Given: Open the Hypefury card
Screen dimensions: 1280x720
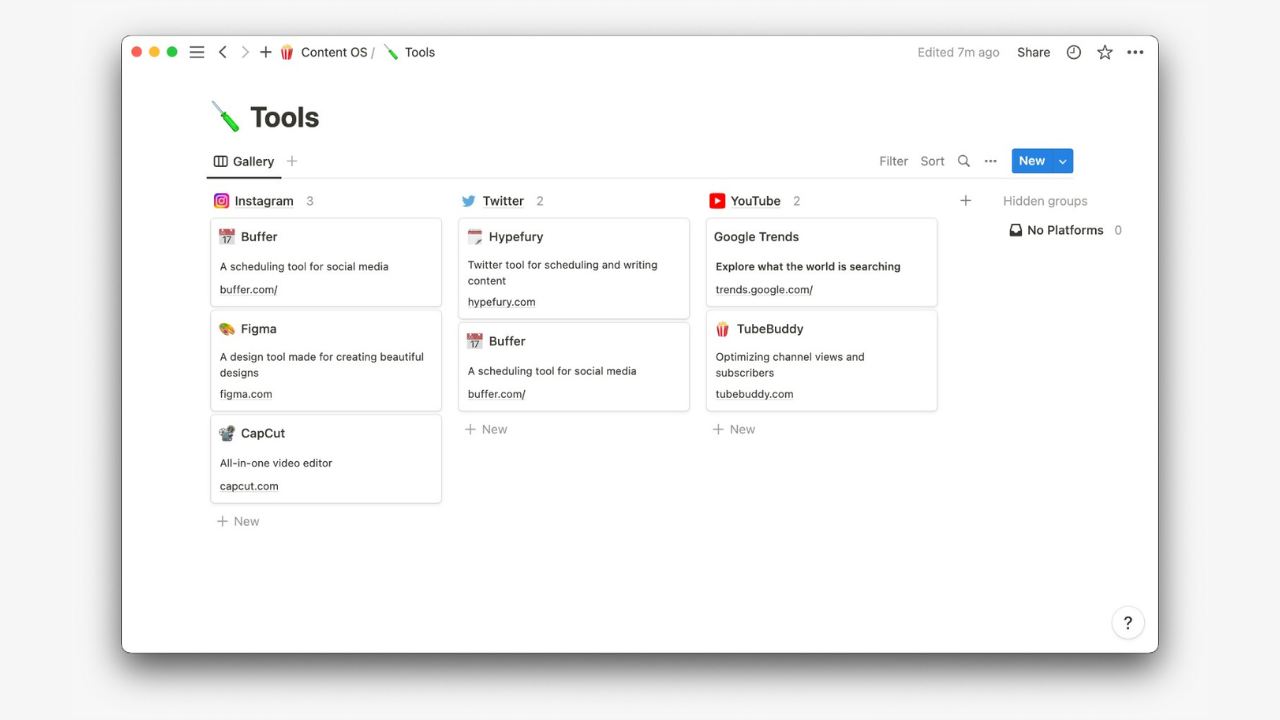Looking at the screenshot, I should point(574,268).
